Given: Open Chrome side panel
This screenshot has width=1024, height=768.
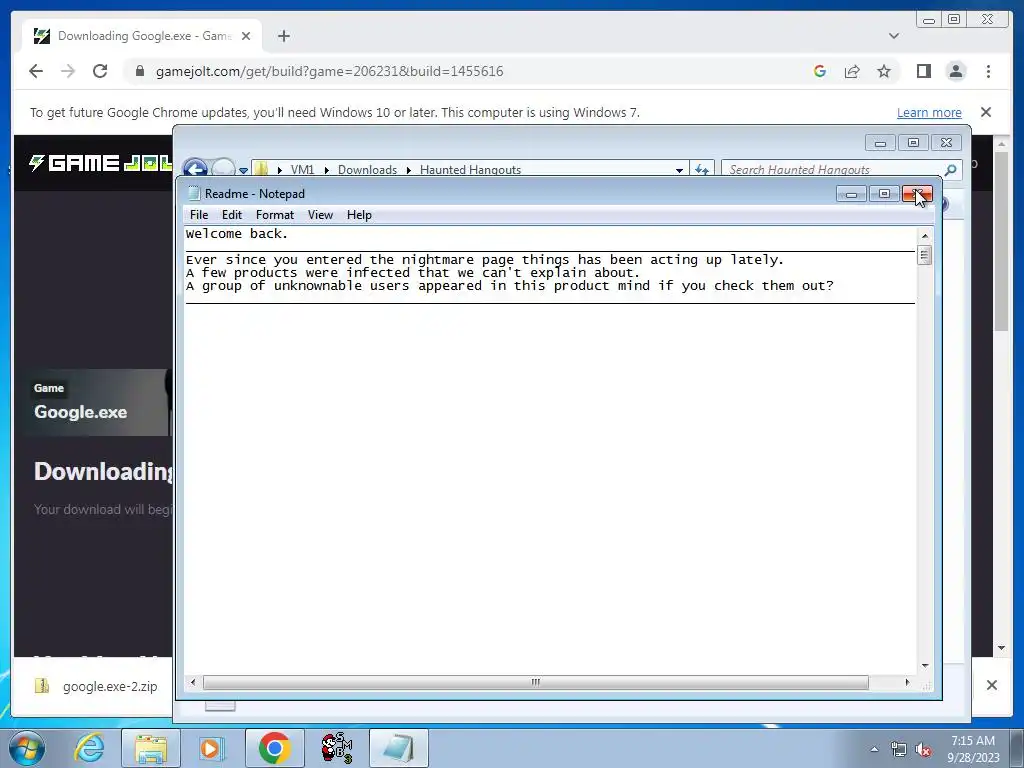Looking at the screenshot, I should [923, 71].
